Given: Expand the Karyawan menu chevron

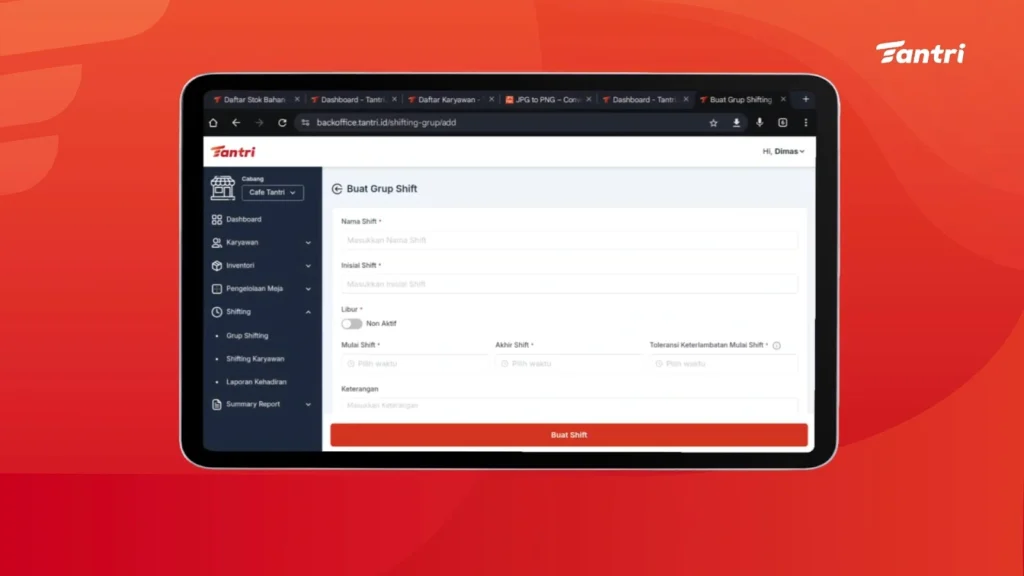Looking at the screenshot, I should point(308,243).
